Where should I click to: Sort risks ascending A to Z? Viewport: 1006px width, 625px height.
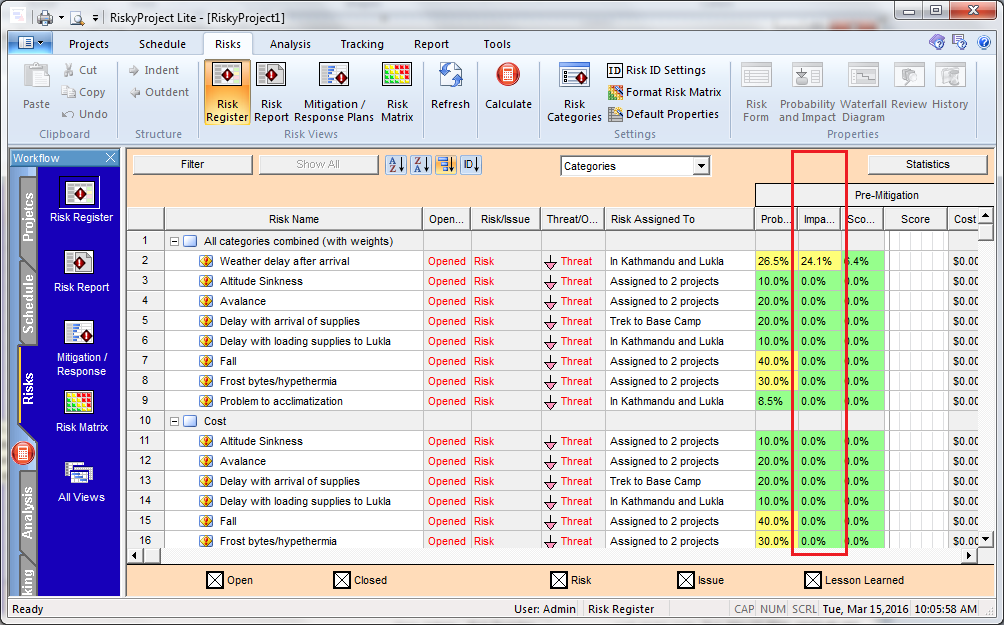click(x=396, y=165)
